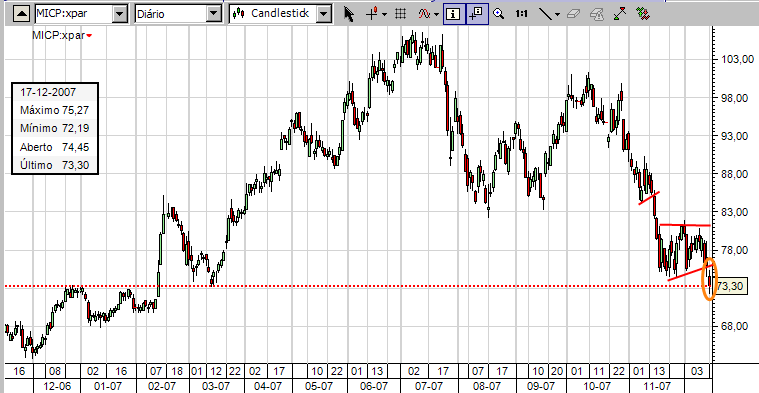Activate the crosshair cursor tool
The image size is (759, 393).
(372, 14)
